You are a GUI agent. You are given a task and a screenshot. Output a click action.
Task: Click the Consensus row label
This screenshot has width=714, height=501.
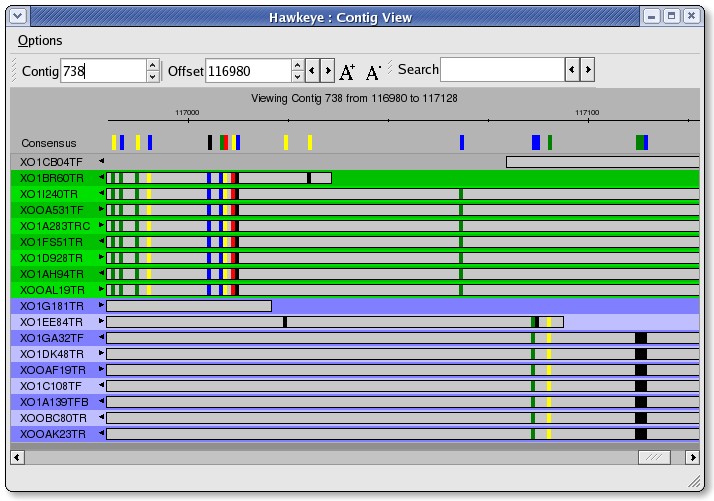(49, 143)
